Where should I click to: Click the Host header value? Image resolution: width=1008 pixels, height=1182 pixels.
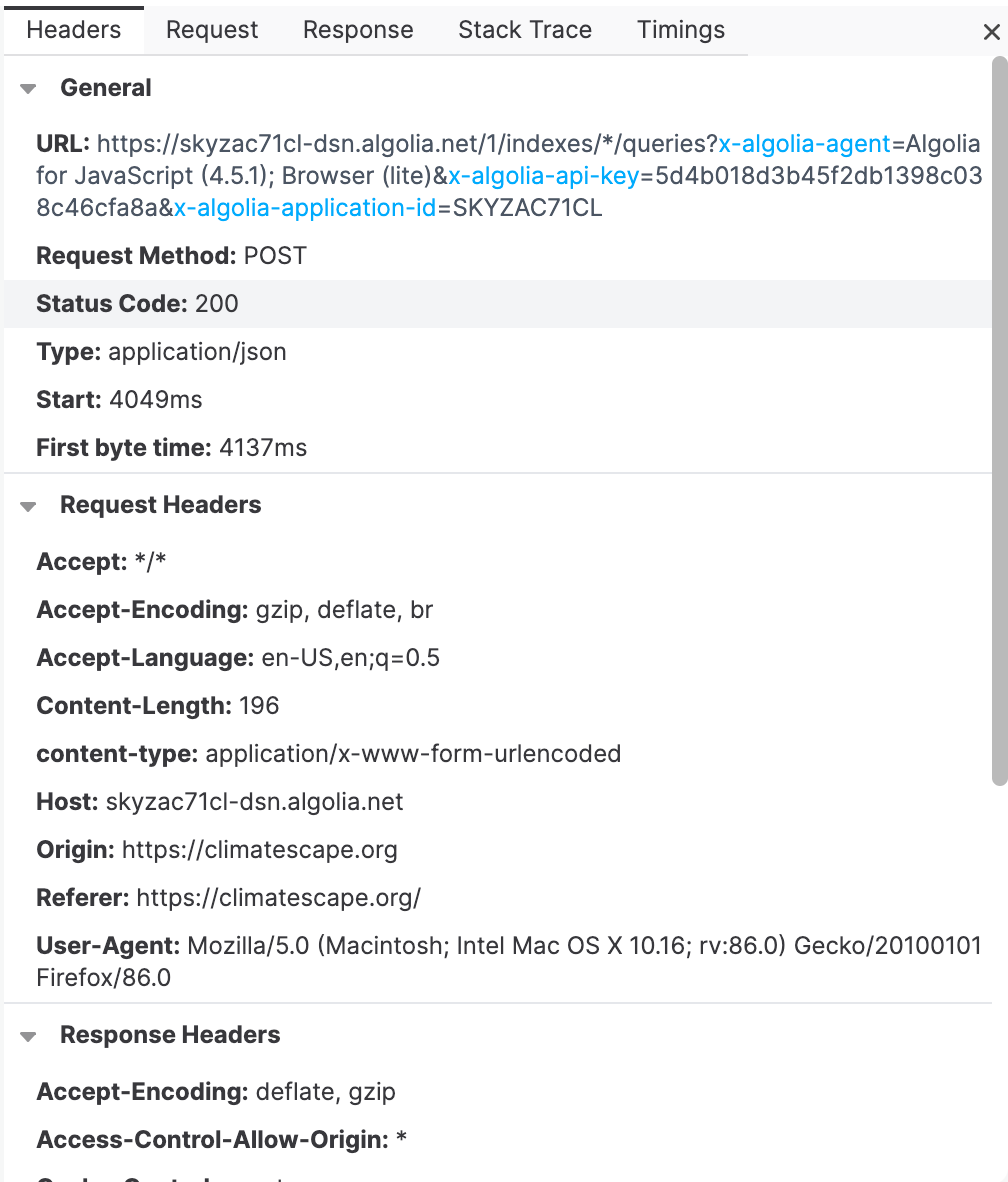click(x=254, y=801)
